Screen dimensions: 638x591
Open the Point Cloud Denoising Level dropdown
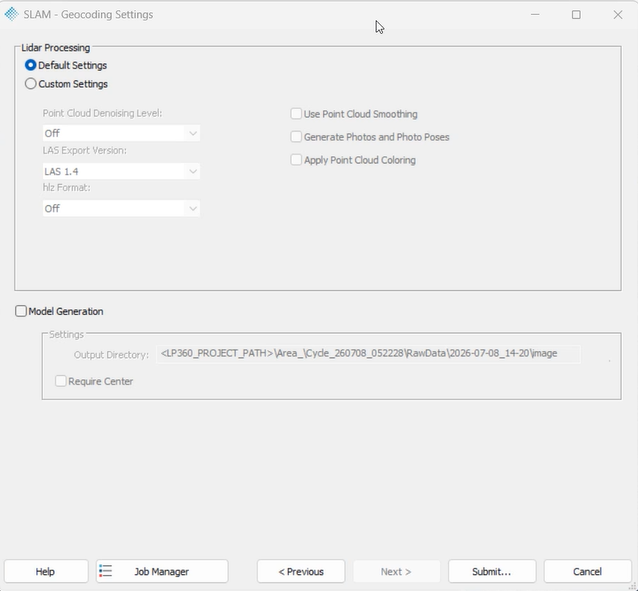pos(121,134)
